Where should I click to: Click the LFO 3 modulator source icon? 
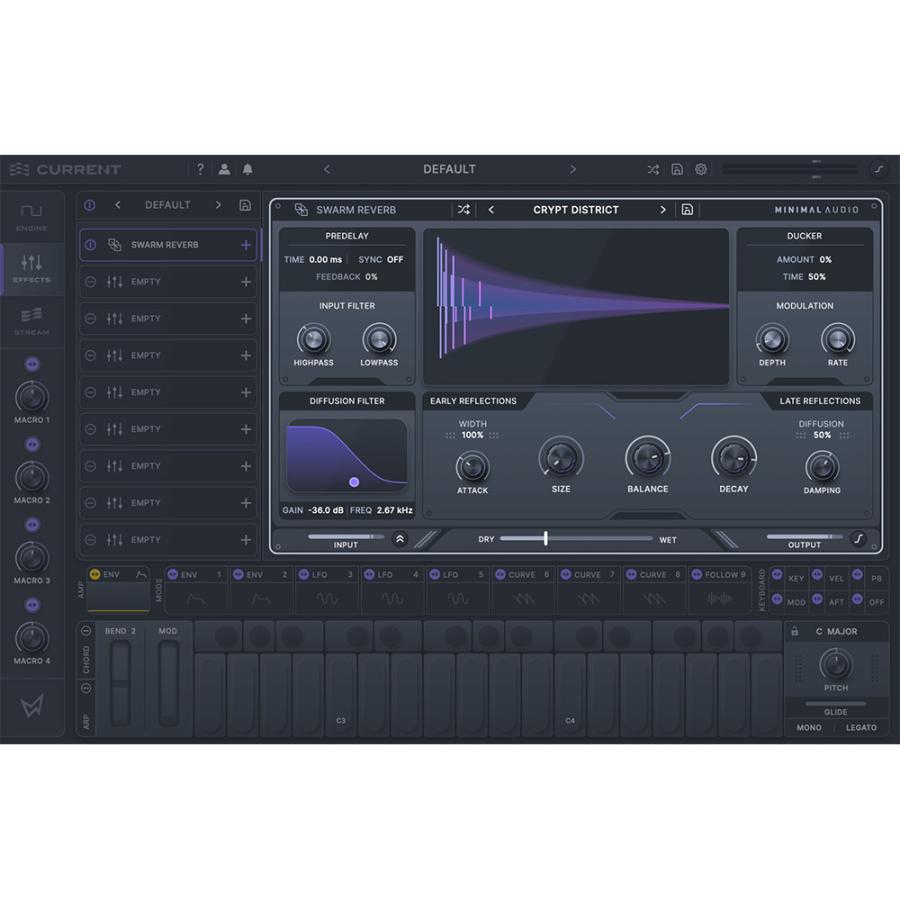(304, 575)
